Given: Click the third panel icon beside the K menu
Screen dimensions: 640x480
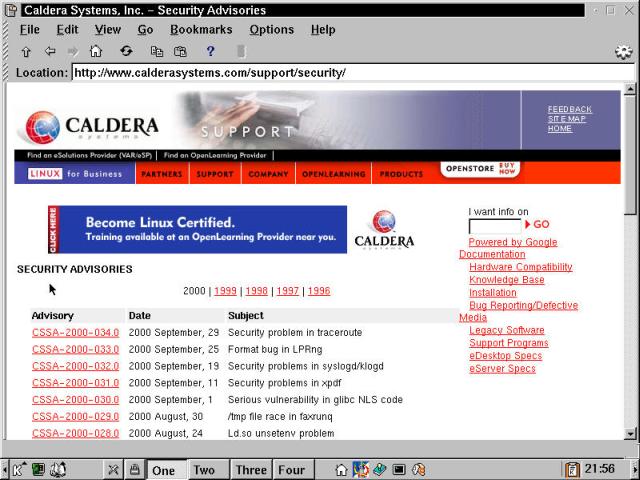Looking at the screenshot, I should (58, 470).
